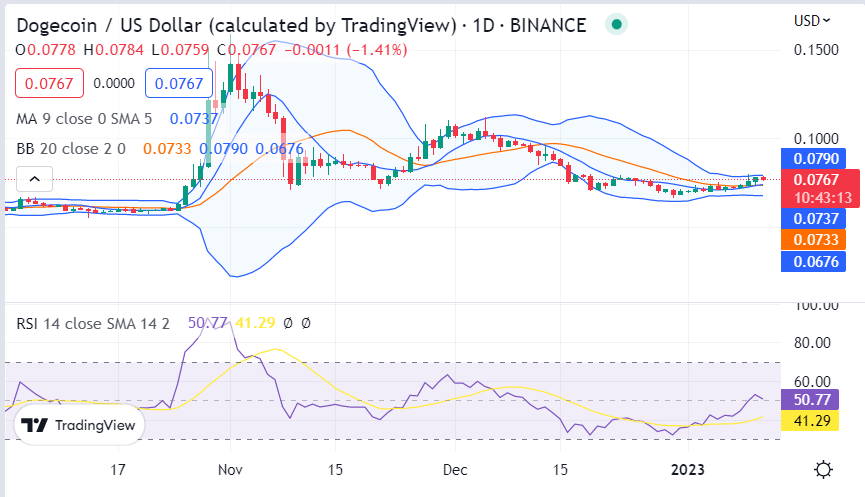
Task: Click the yellow 41.29 RSI MA label
Action: [810, 421]
